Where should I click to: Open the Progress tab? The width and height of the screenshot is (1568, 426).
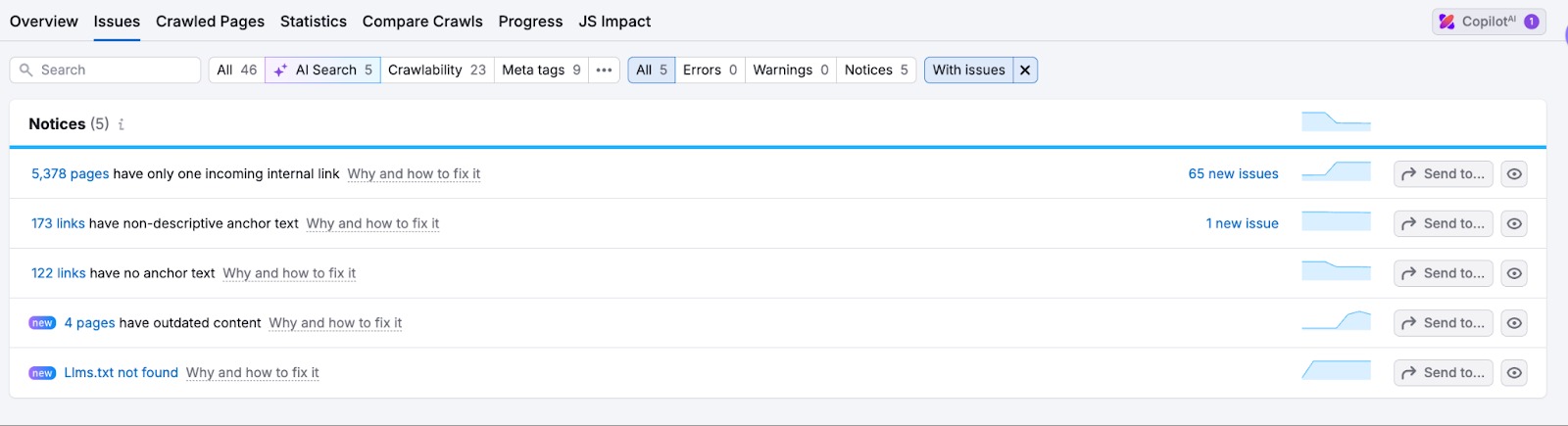pyautogui.click(x=530, y=21)
